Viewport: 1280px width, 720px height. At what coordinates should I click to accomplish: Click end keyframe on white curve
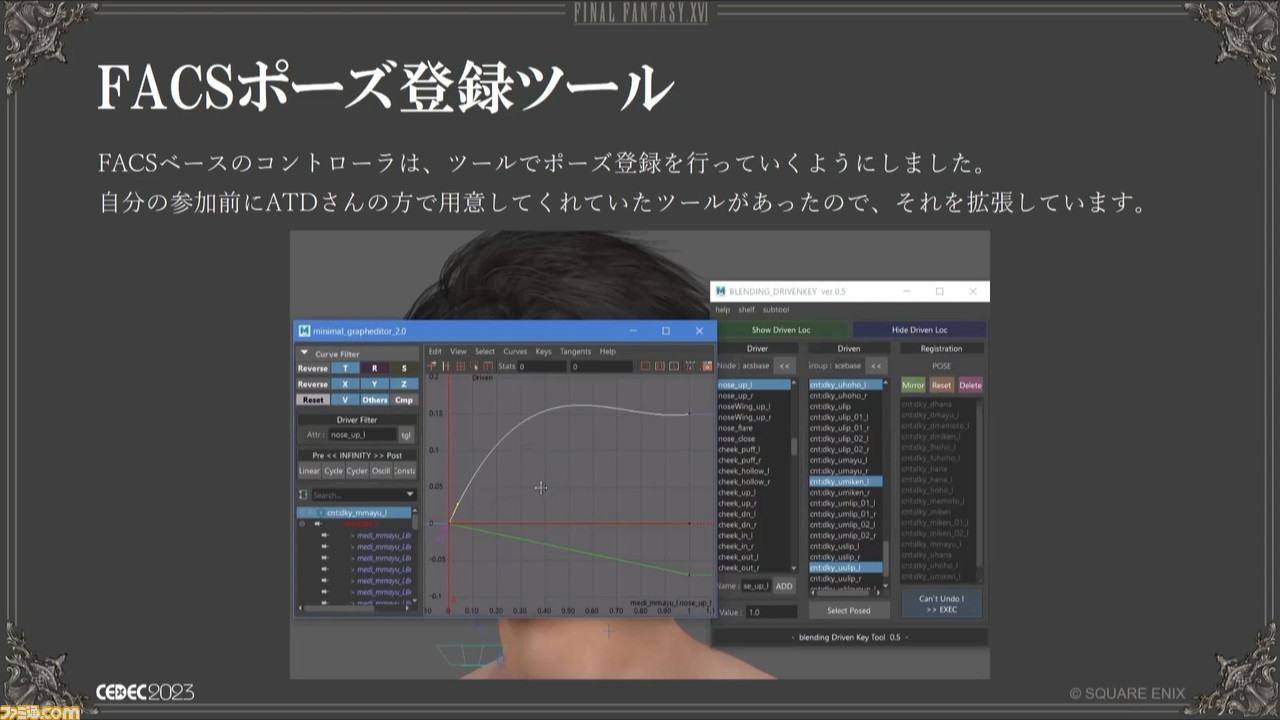coord(689,414)
